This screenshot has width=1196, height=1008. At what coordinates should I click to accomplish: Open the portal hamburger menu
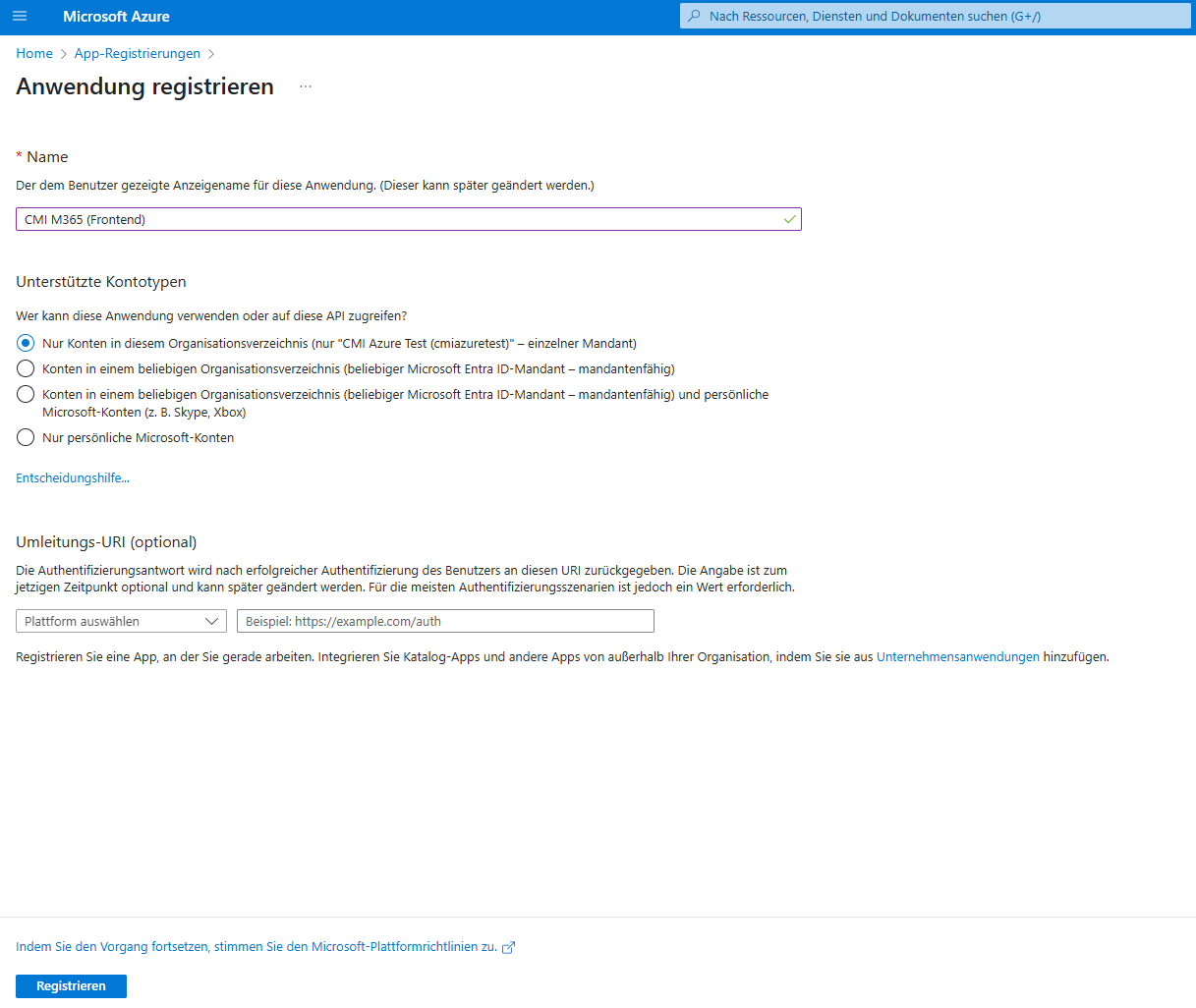pos(22,16)
